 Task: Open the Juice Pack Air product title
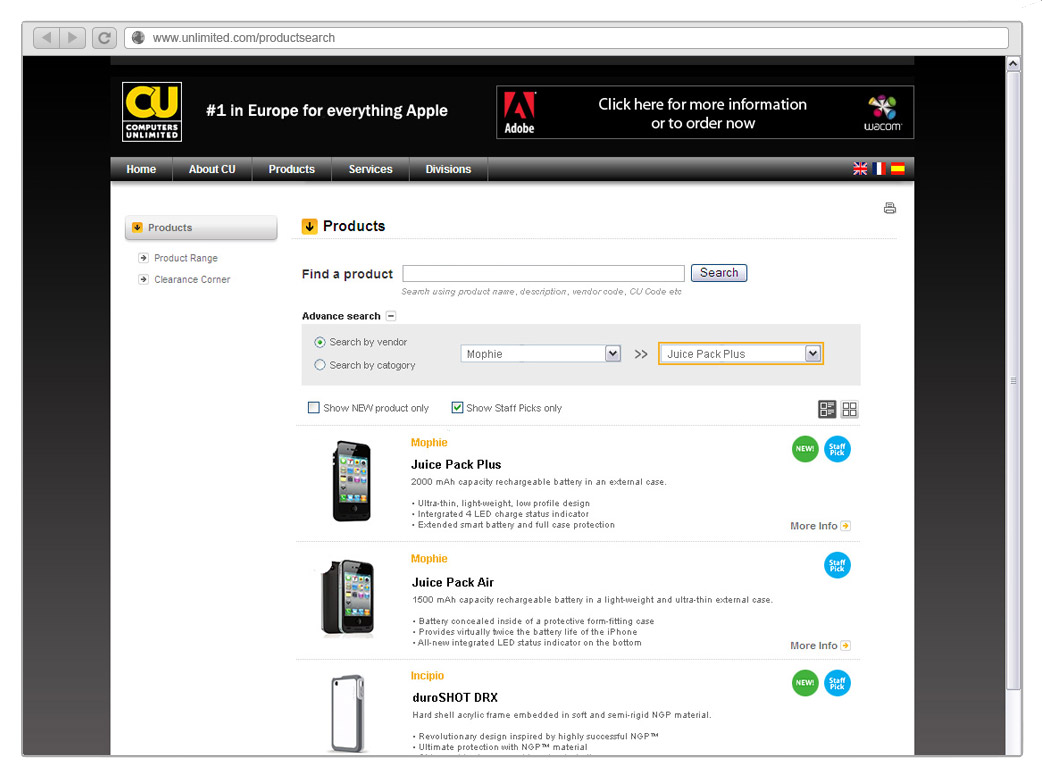click(453, 583)
